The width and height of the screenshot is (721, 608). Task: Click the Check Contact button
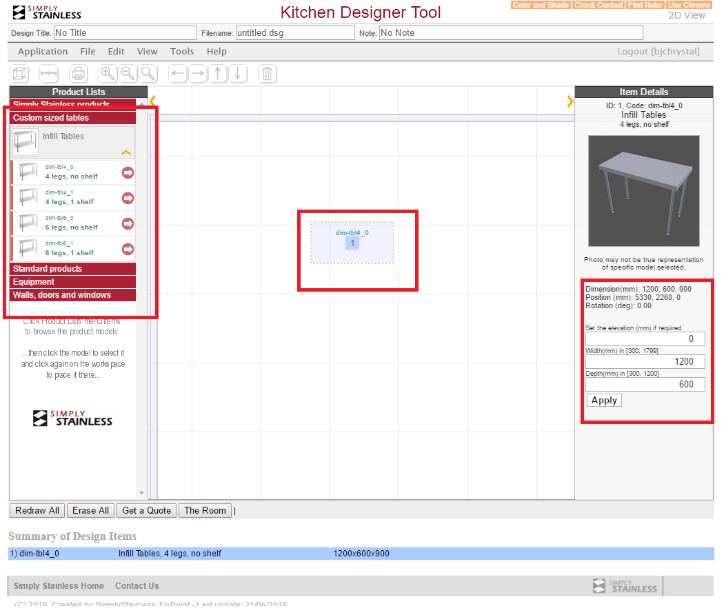coord(598,5)
